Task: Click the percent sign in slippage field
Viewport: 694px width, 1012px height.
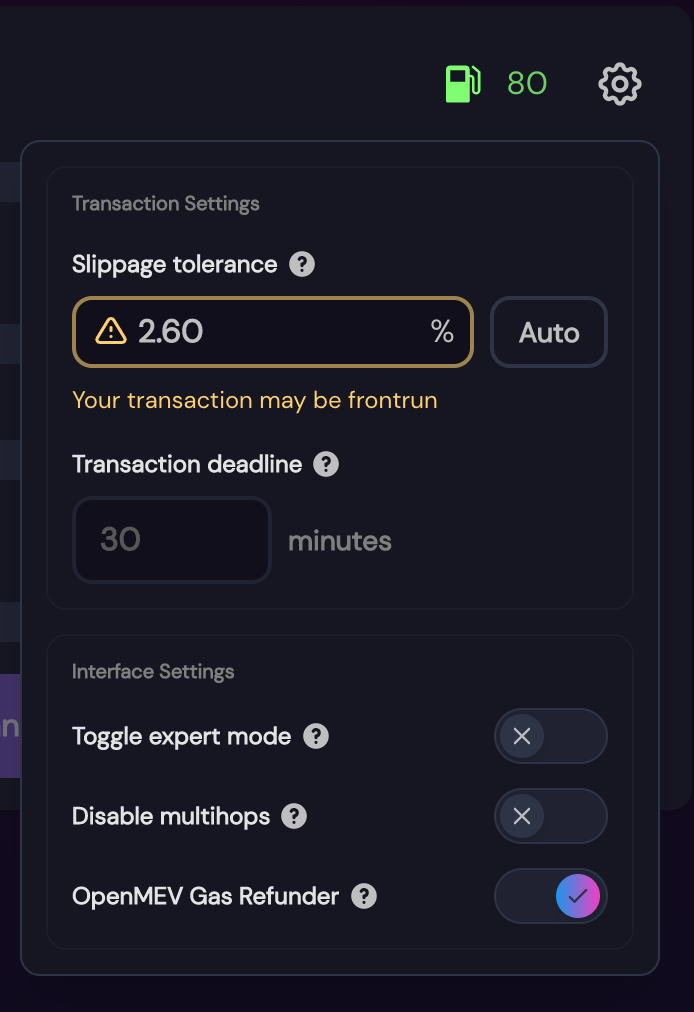Action: 442,332
